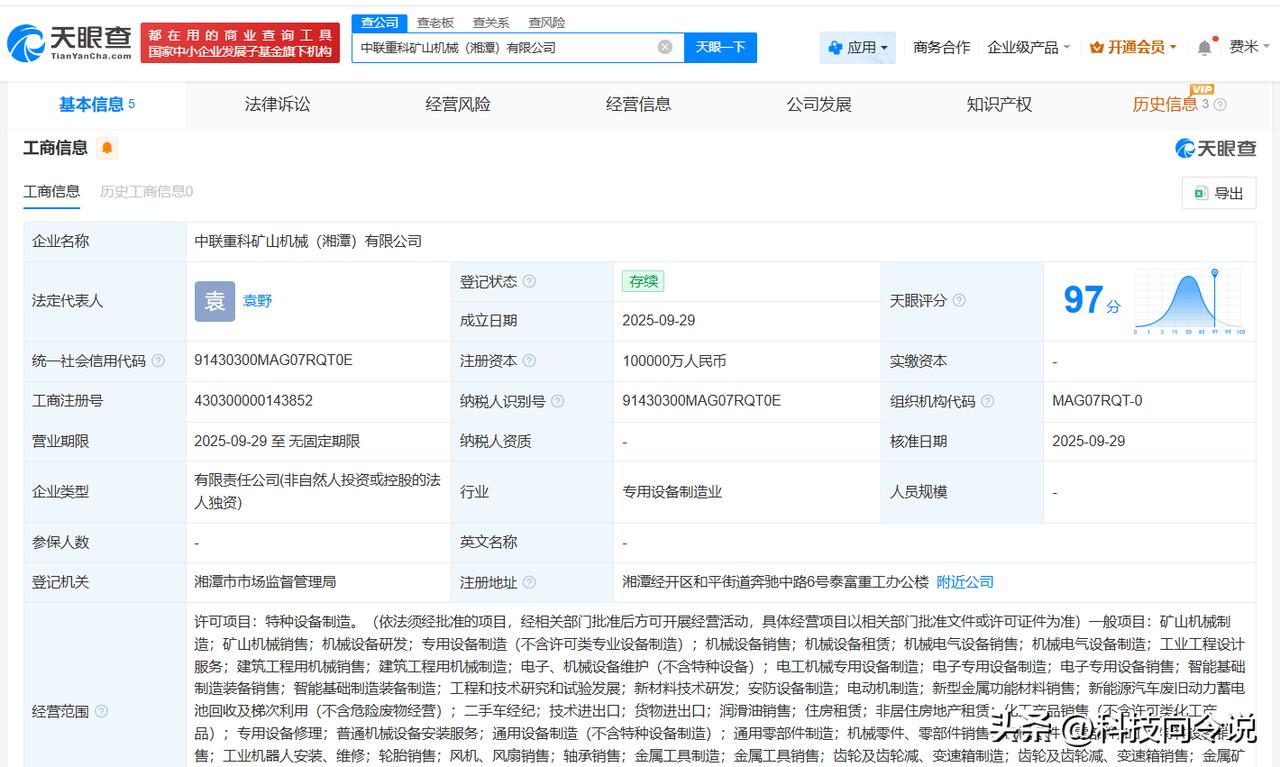The width and height of the screenshot is (1280, 767).
Task: Switch to the 查老板 search tab
Action: pyautogui.click(x=435, y=22)
